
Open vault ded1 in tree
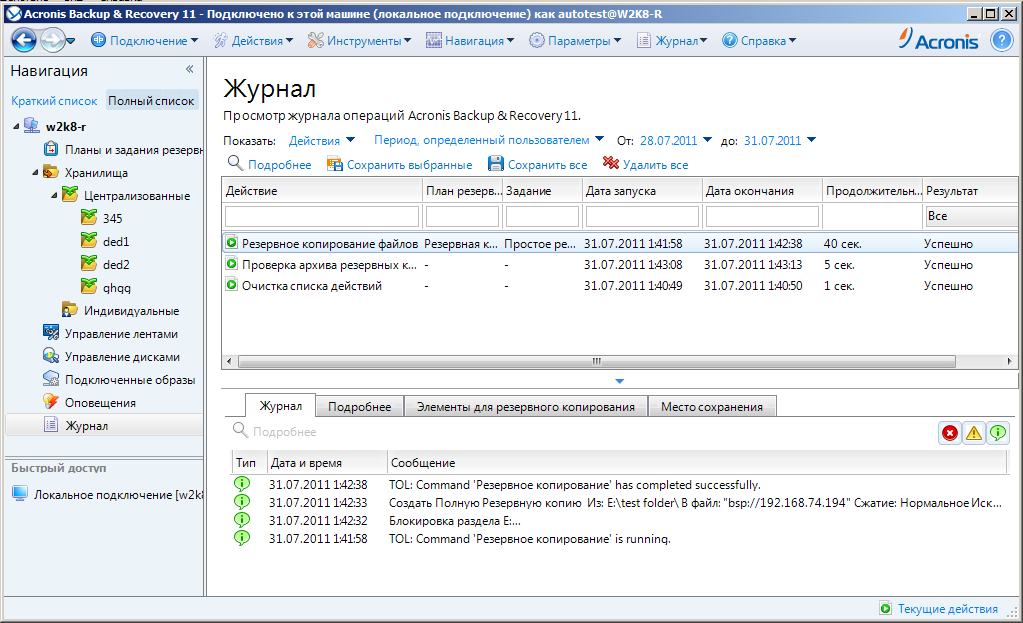point(105,241)
